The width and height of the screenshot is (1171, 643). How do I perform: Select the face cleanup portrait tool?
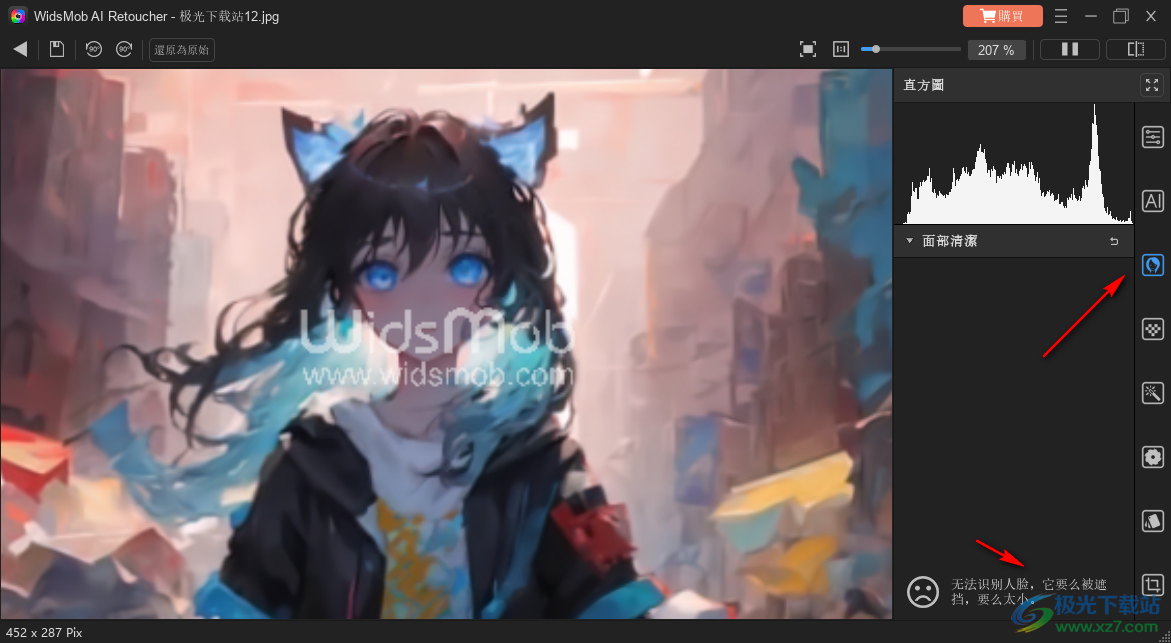(x=1153, y=264)
